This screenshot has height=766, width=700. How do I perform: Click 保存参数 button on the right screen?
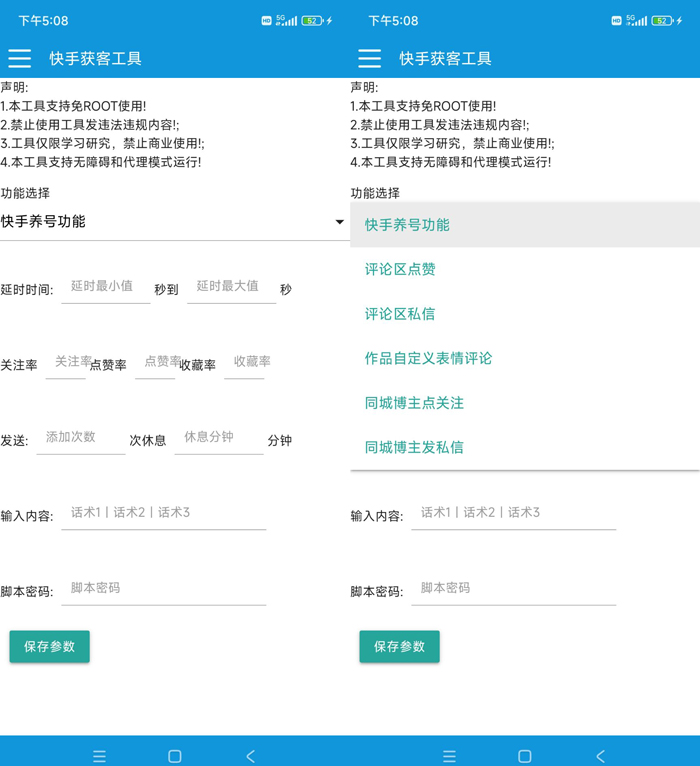click(x=400, y=647)
